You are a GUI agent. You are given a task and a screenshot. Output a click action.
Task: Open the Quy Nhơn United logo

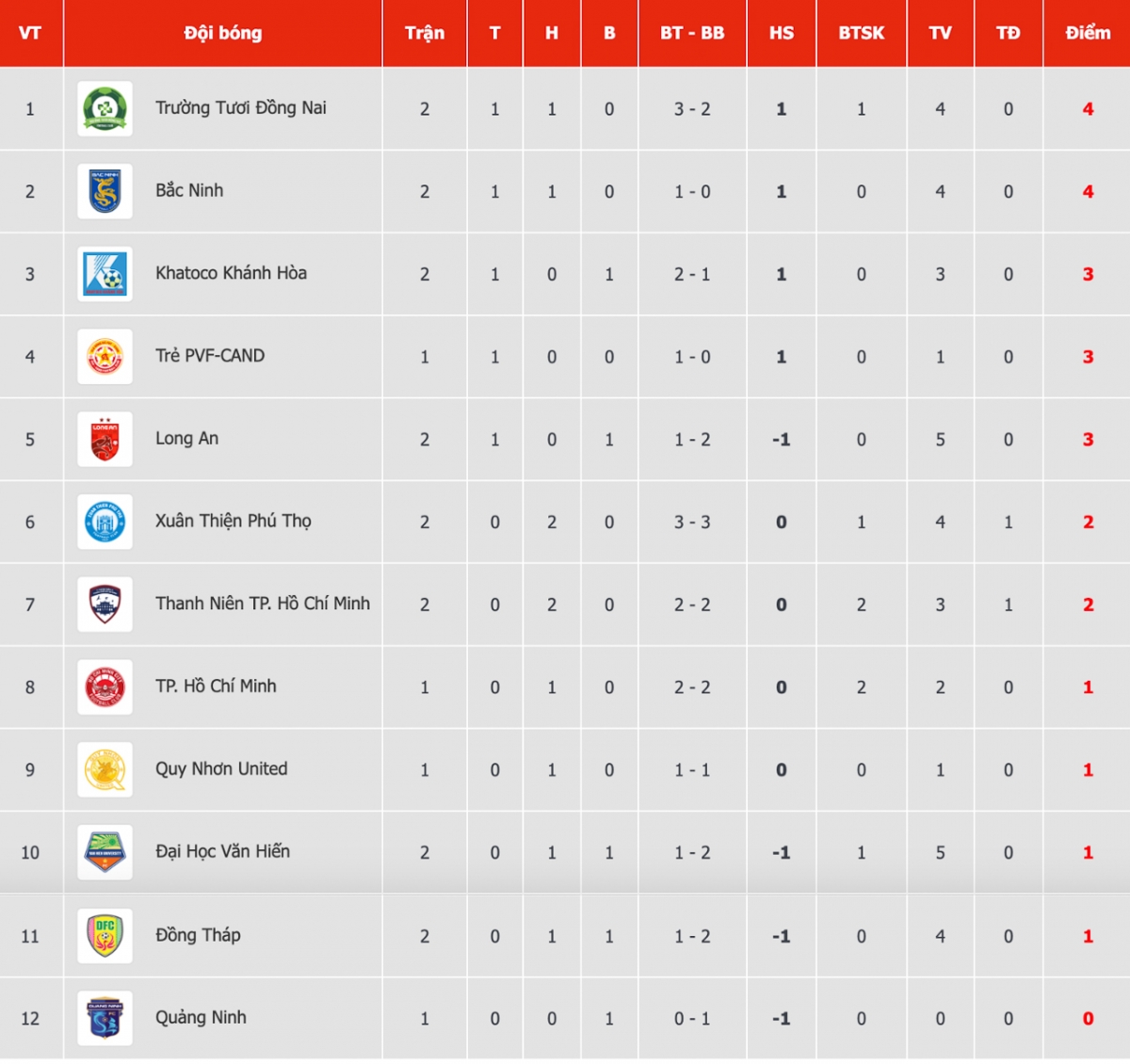pos(105,769)
